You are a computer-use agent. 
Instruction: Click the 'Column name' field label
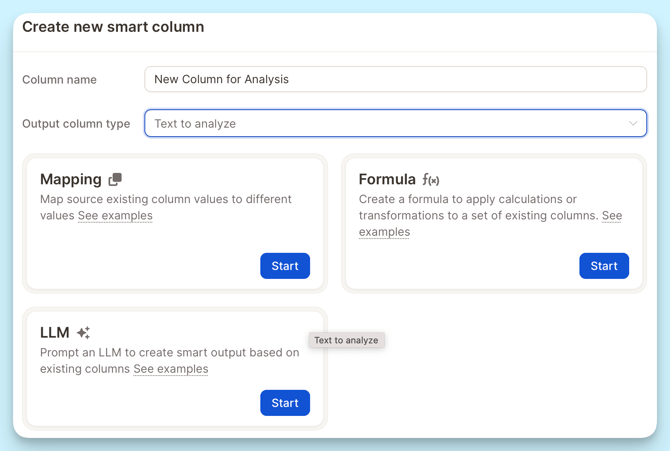(59, 80)
